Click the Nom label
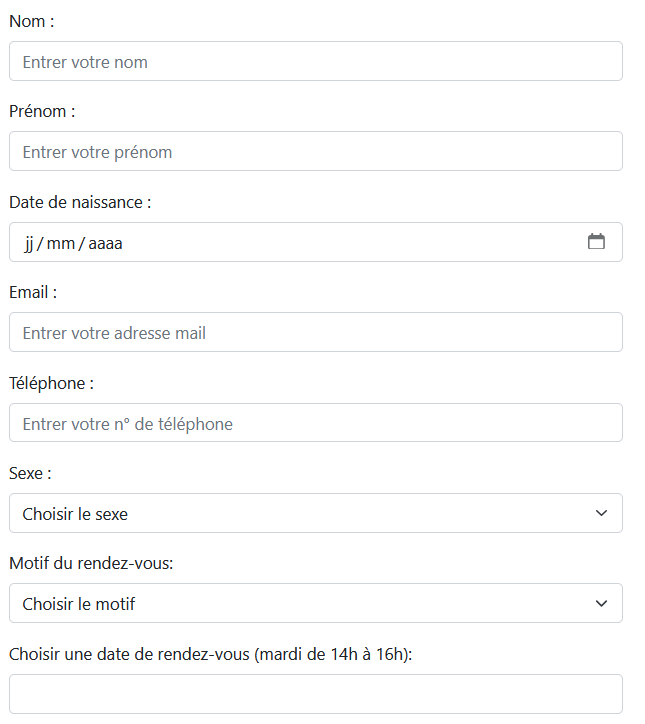Image resolution: width=645 pixels, height=724 pixels. click(x=32, y=22)
